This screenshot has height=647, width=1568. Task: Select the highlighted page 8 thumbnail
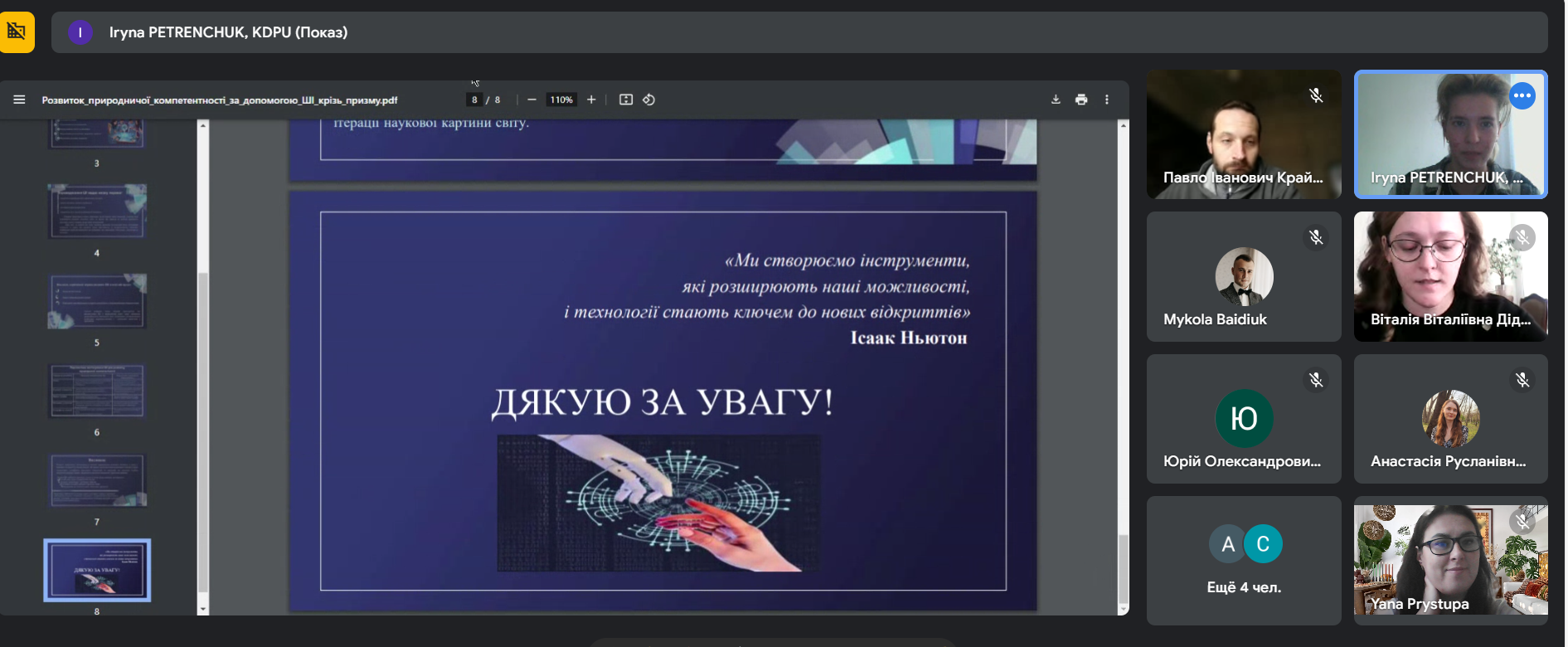(97, 570)
